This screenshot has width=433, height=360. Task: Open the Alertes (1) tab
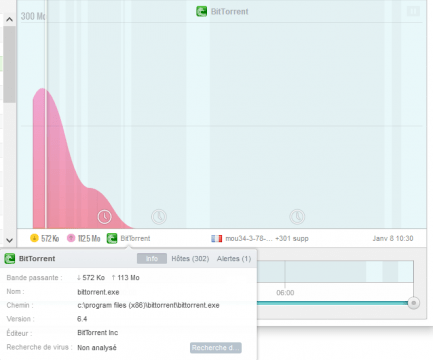point(234,259)
